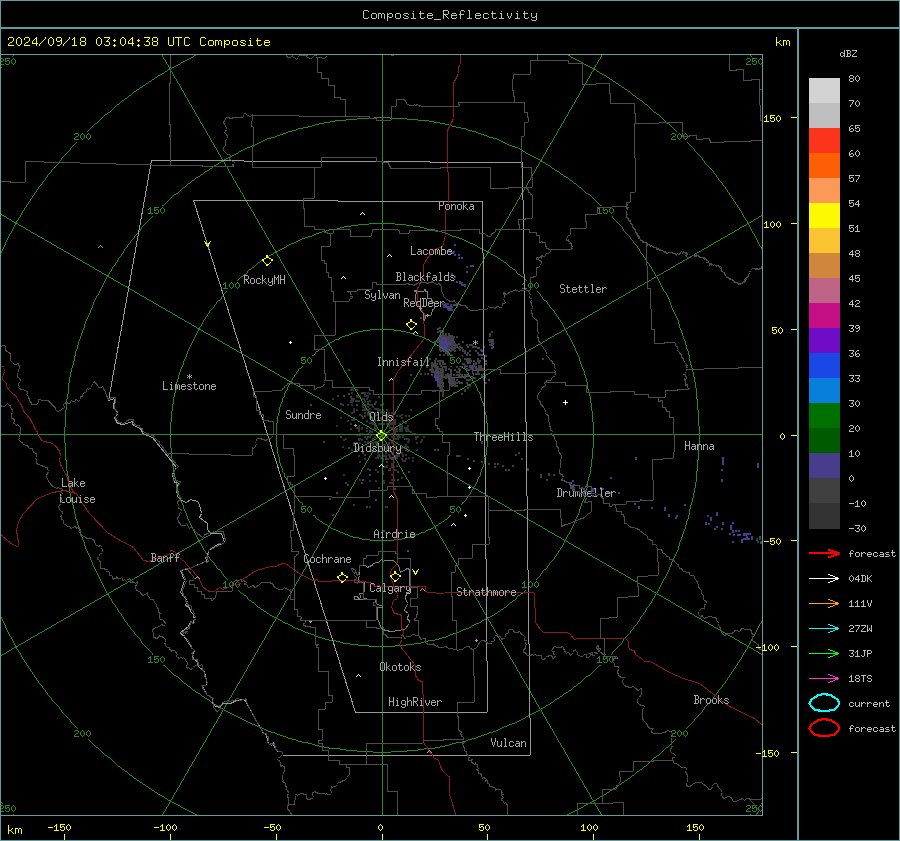The image size is (900, 841).
Task: Click the Strathmore town label
Action: tap(486, 592)
